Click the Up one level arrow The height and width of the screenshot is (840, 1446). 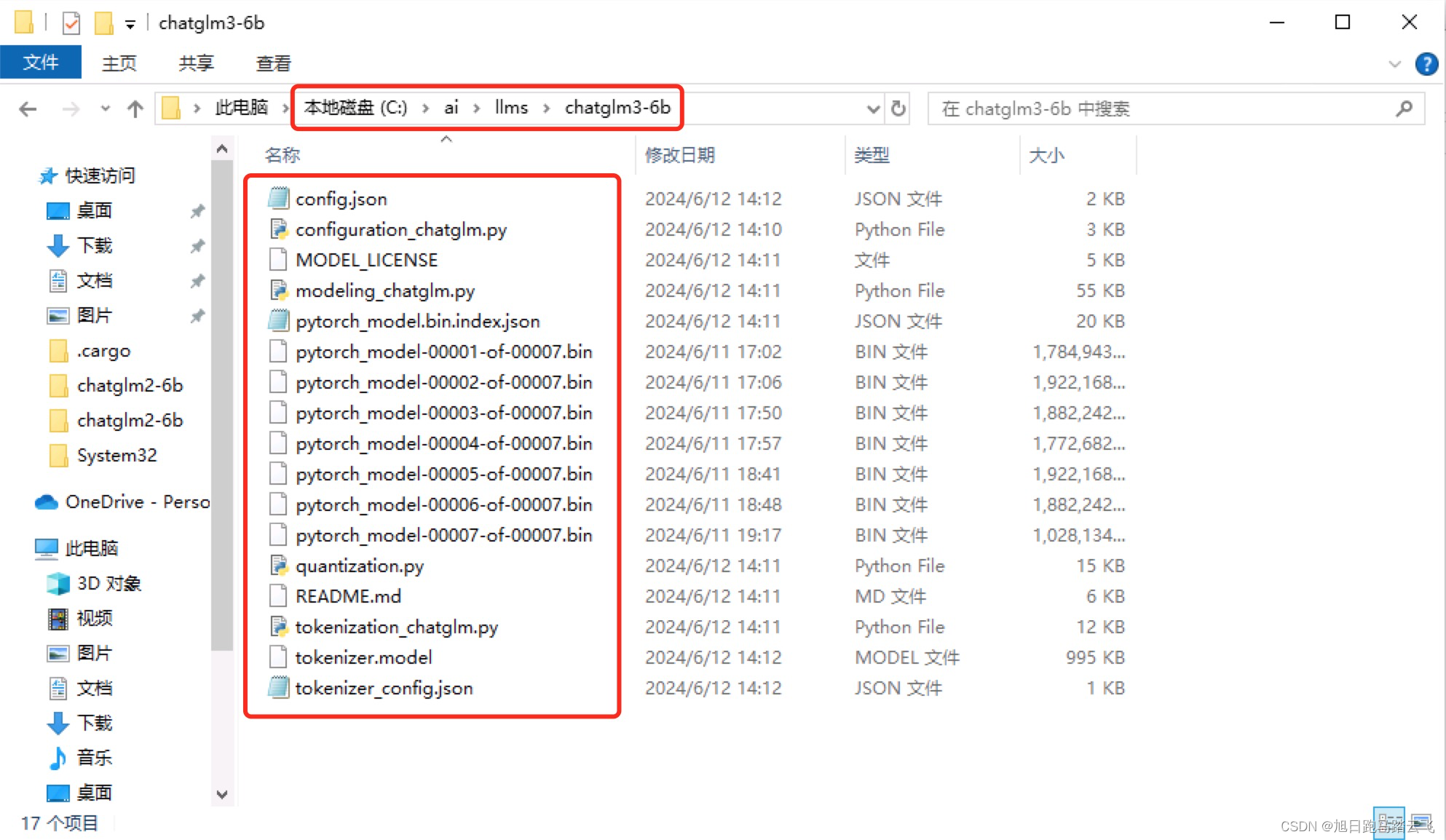point(135,109)
